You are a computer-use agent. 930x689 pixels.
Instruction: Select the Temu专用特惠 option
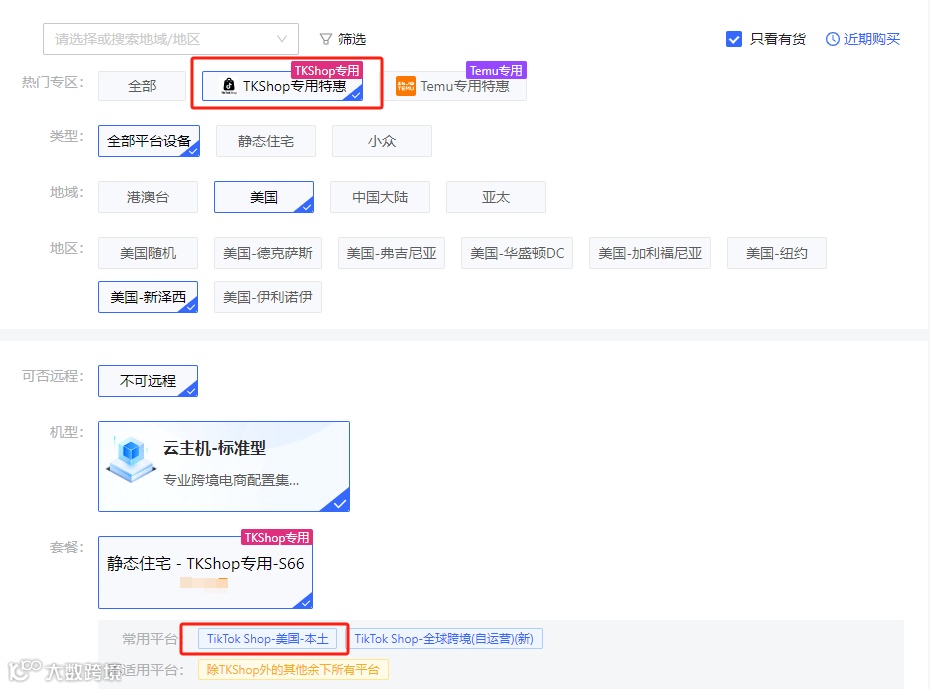457,86
